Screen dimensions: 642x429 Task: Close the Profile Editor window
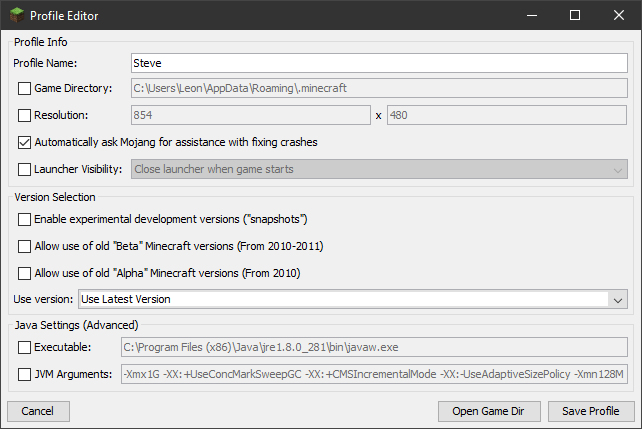(619, 16)
